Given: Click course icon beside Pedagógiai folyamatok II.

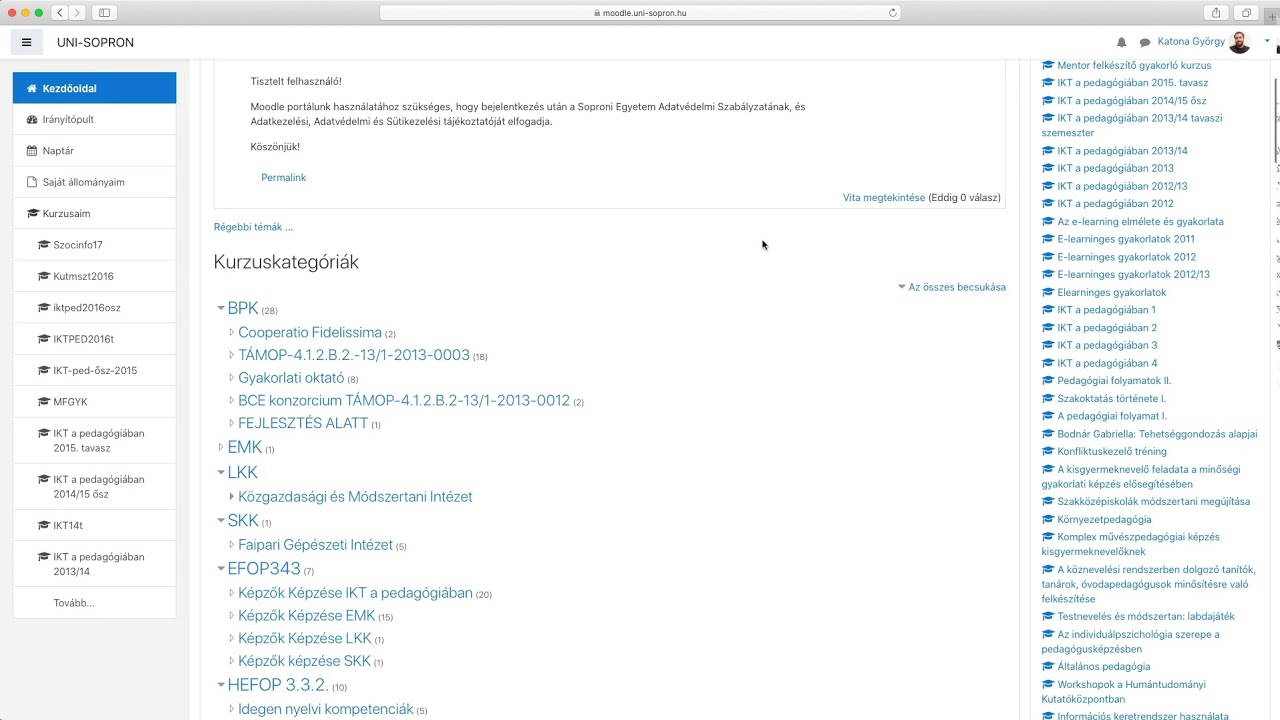Looking at the screenshot, I should tap(1048, 381).
